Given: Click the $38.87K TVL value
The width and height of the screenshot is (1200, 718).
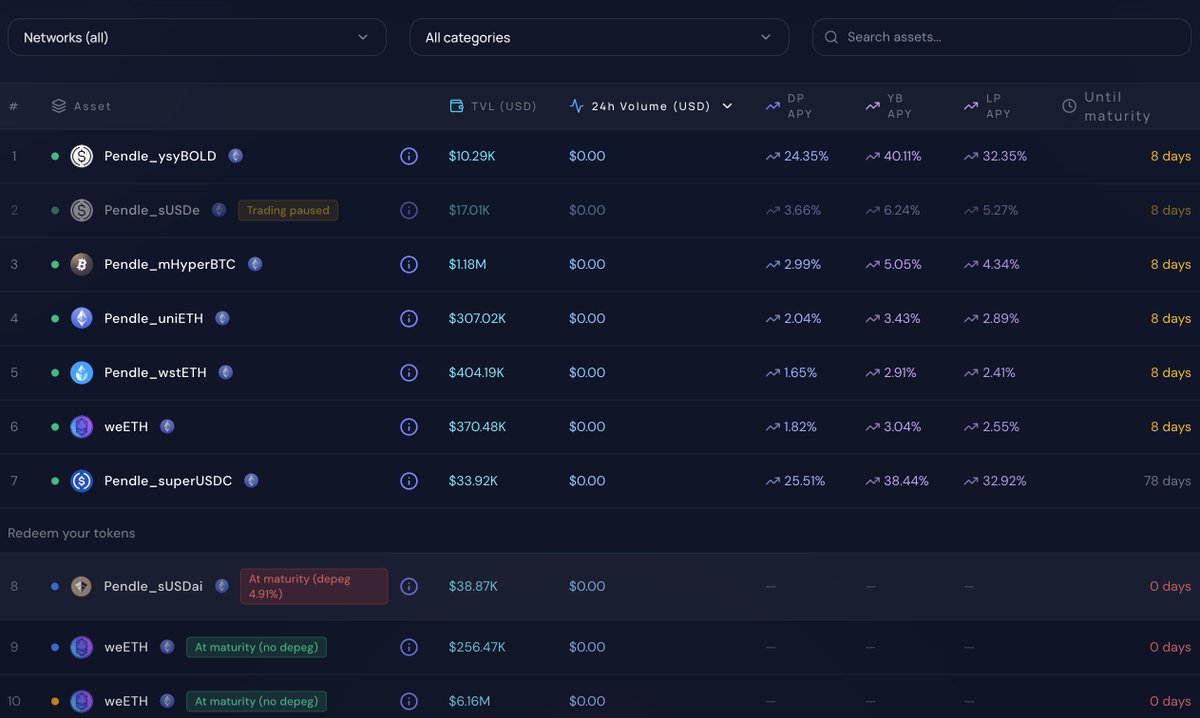Looking at the screenshot, I should [x=473, y=586].
